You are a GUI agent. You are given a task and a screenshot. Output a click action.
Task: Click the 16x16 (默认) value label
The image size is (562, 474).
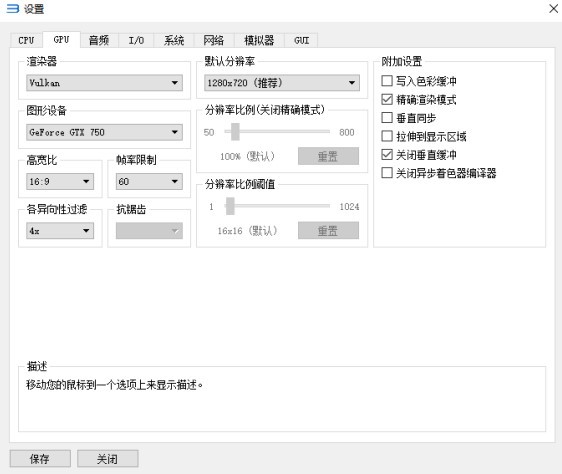pyautogui.click(x=248, y=231)
